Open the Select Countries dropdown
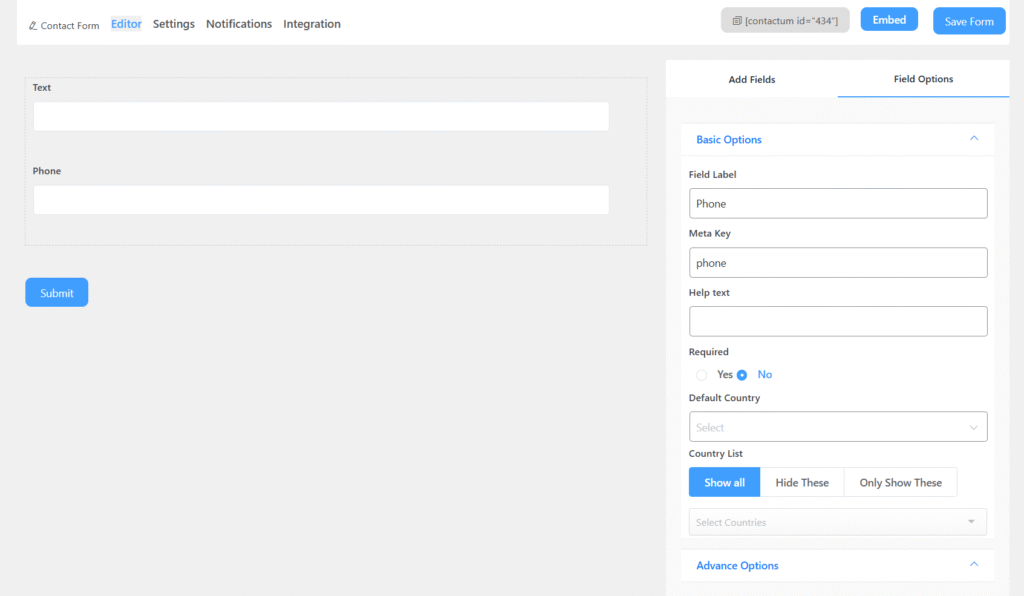This screenshot has width=1024, height=596. pyautogui.click(x=838, y=522)
